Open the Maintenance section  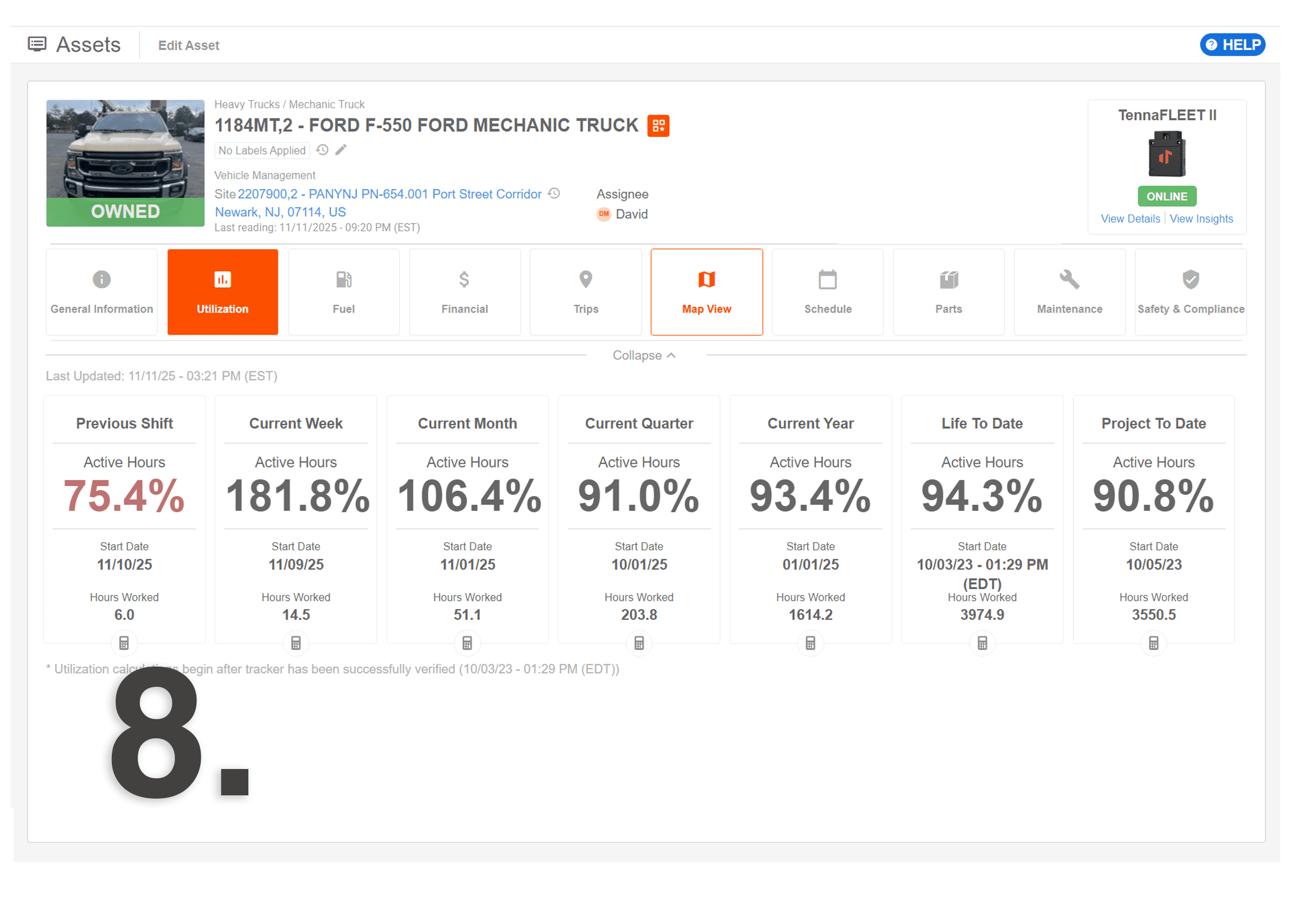pos(1069,292)
